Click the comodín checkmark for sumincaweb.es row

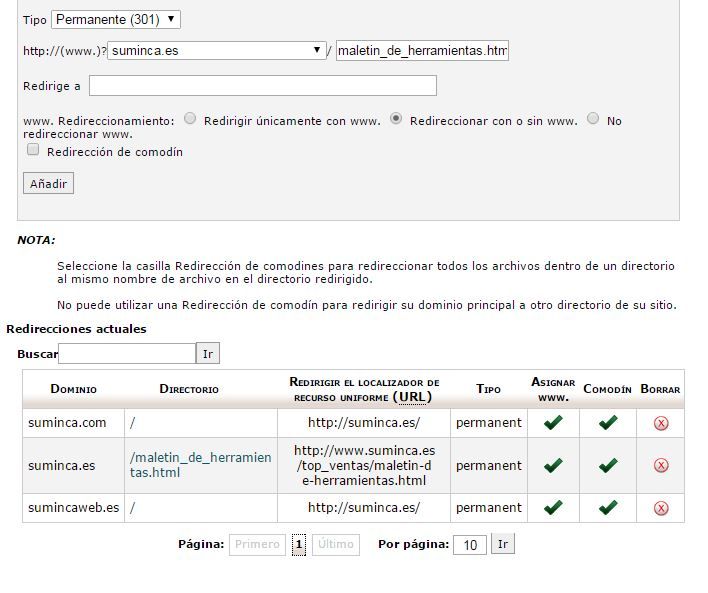point(608,507)
